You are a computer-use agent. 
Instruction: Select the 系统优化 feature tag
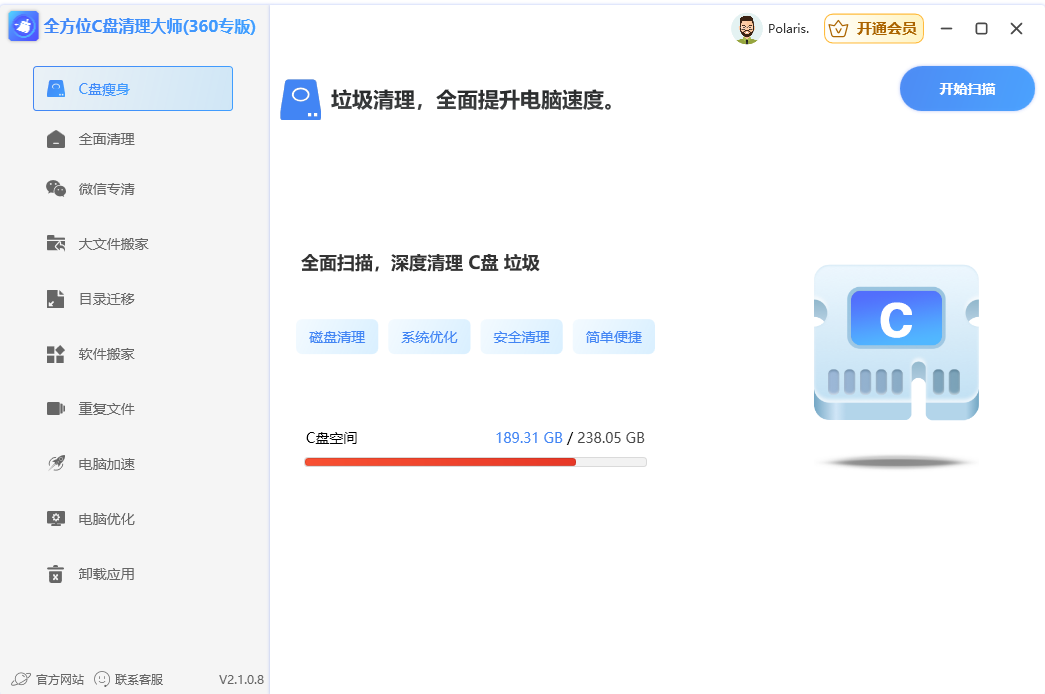[x=429, y=337]
